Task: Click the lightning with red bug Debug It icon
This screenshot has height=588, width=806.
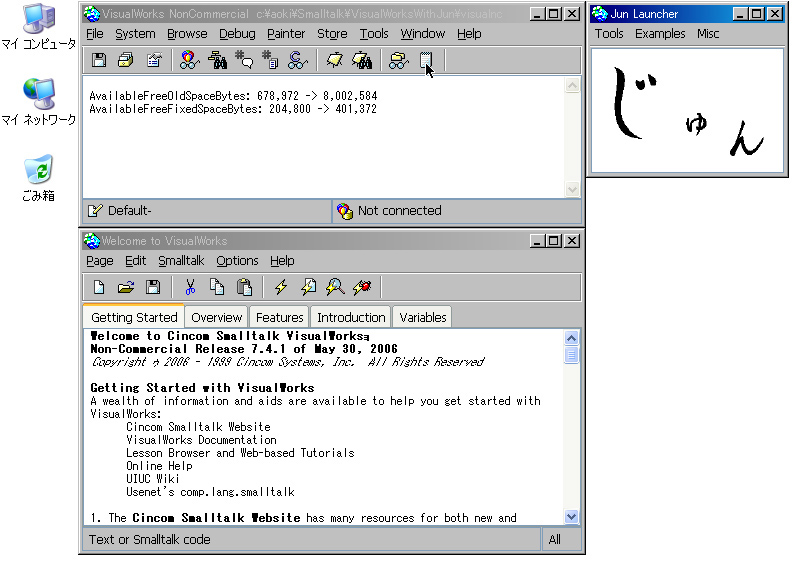Action: pyautogui.click(x=362, y=287)
